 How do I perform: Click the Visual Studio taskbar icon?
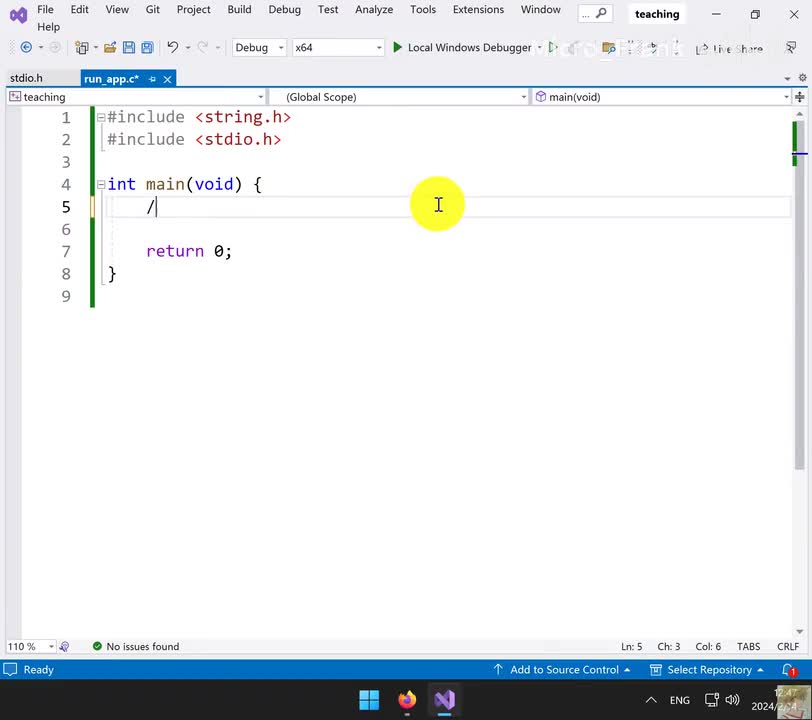click(444, 700)
